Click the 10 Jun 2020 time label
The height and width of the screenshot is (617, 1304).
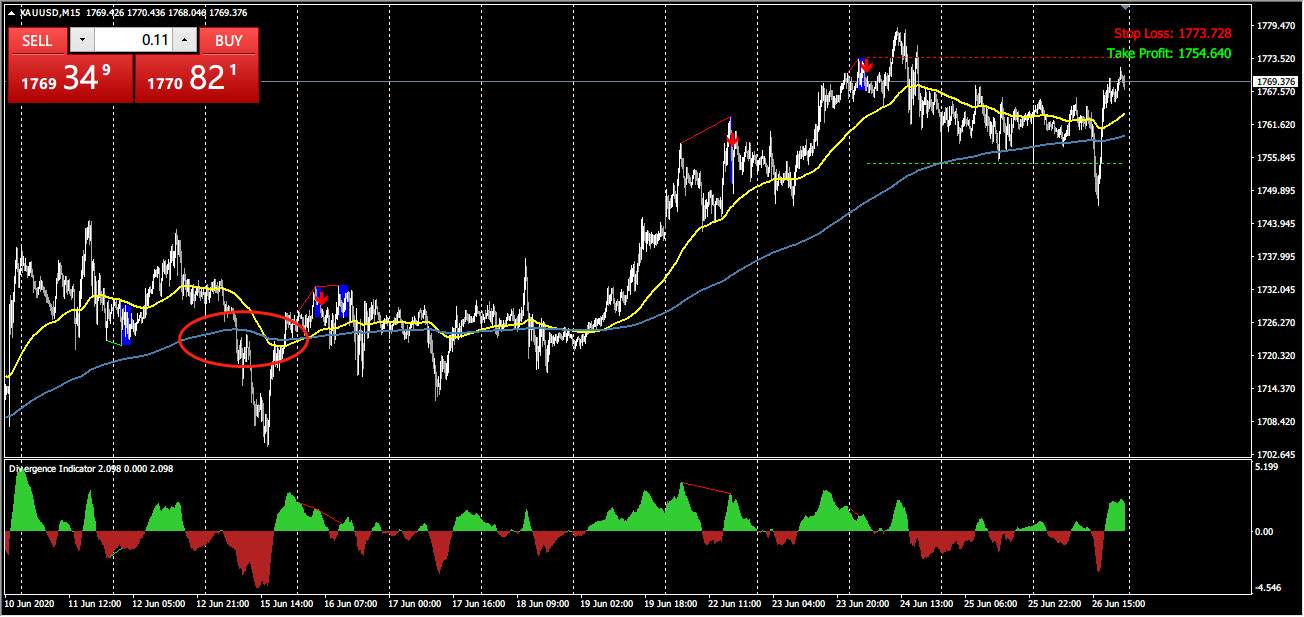point(29,605)
